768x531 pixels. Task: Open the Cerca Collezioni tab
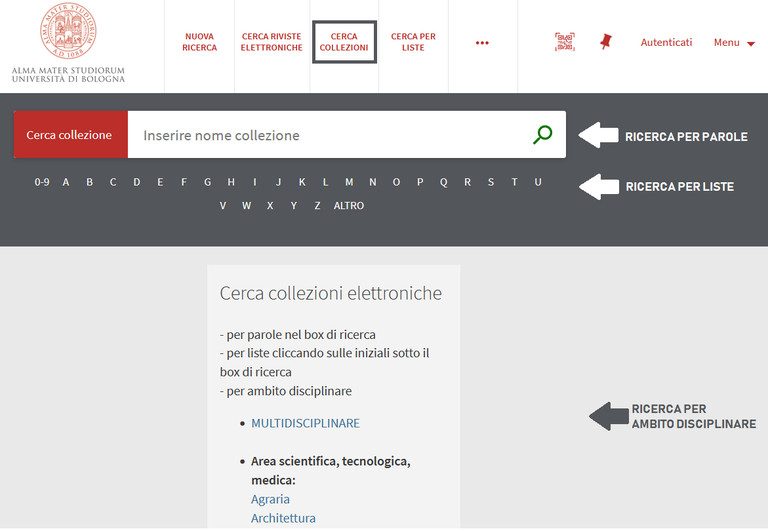(344, 42)
